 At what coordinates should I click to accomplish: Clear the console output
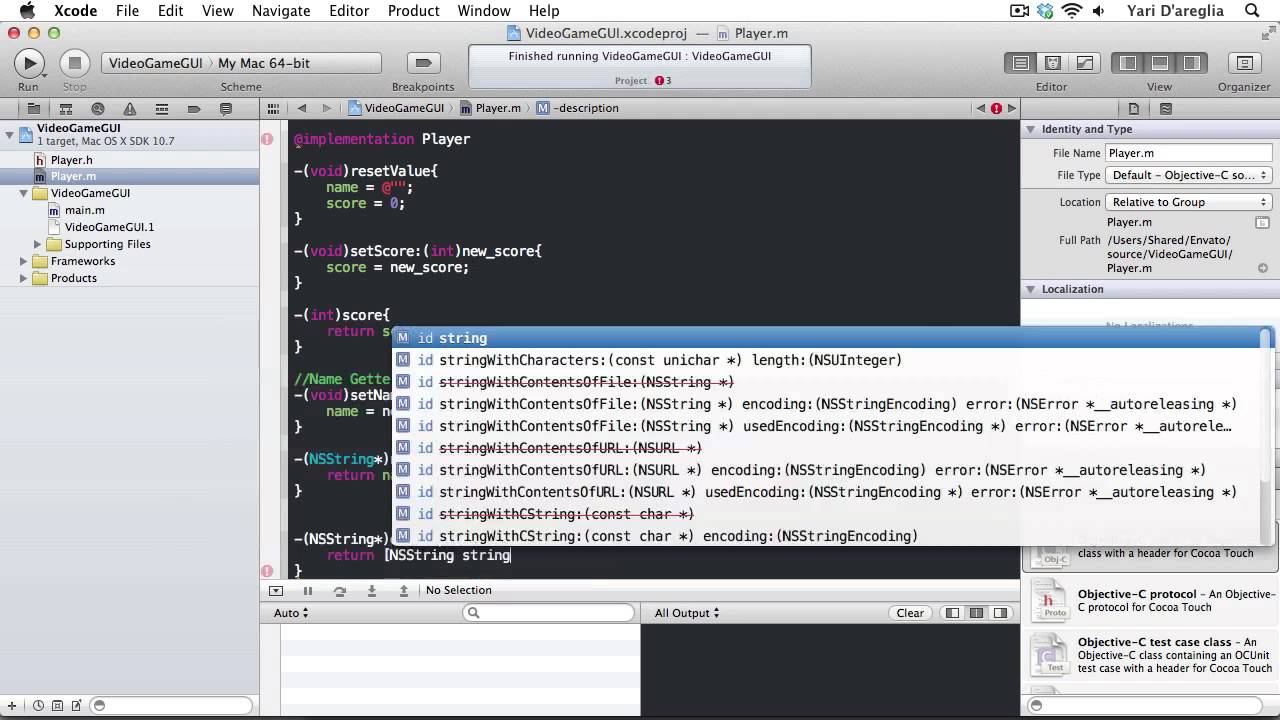[910, 613]
